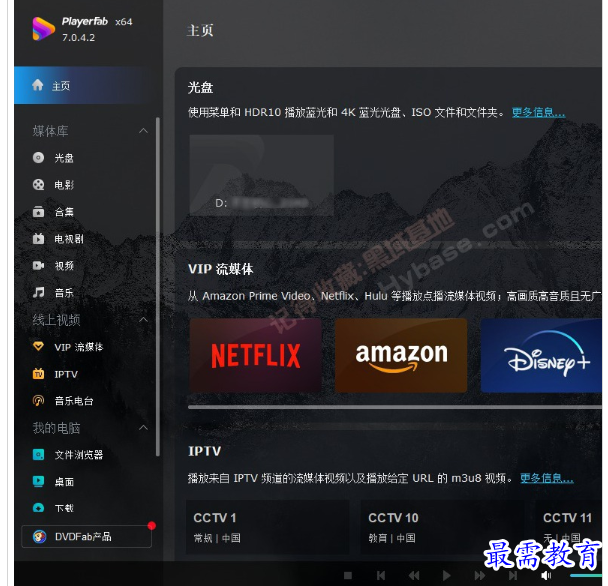Click the fast forward button
This screenshot has height=586, width=608.
point(480,576)
